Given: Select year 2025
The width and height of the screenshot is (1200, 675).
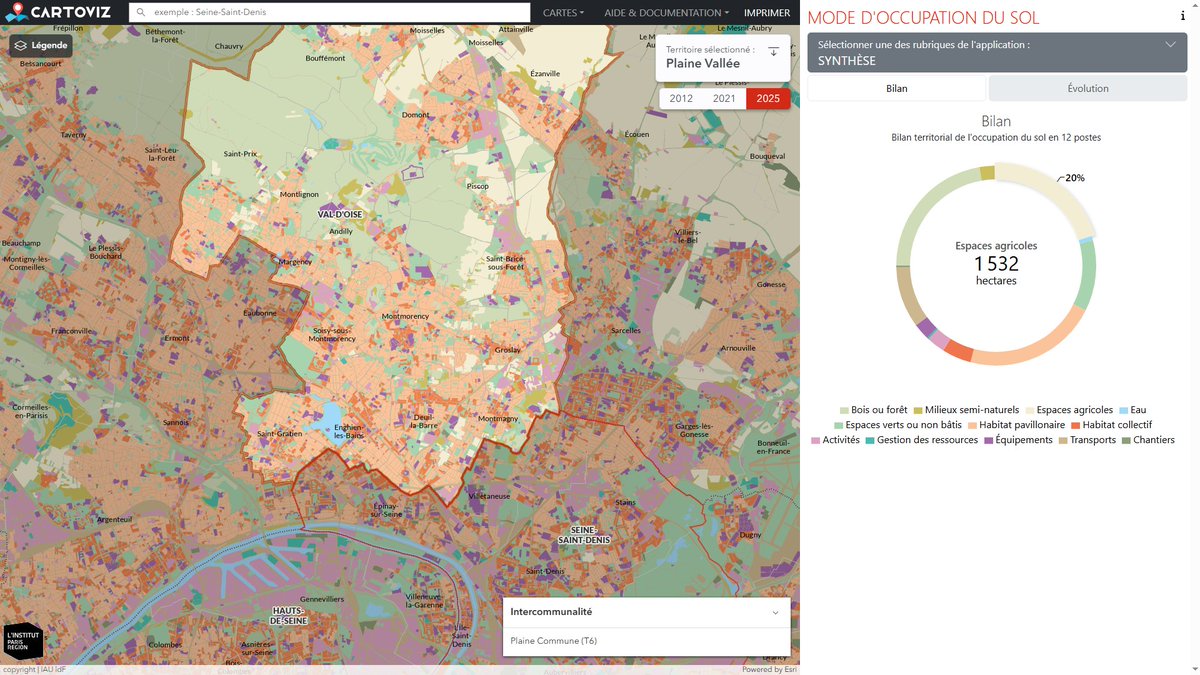Looking at the screenshot, I should click(x=768, y=98).
